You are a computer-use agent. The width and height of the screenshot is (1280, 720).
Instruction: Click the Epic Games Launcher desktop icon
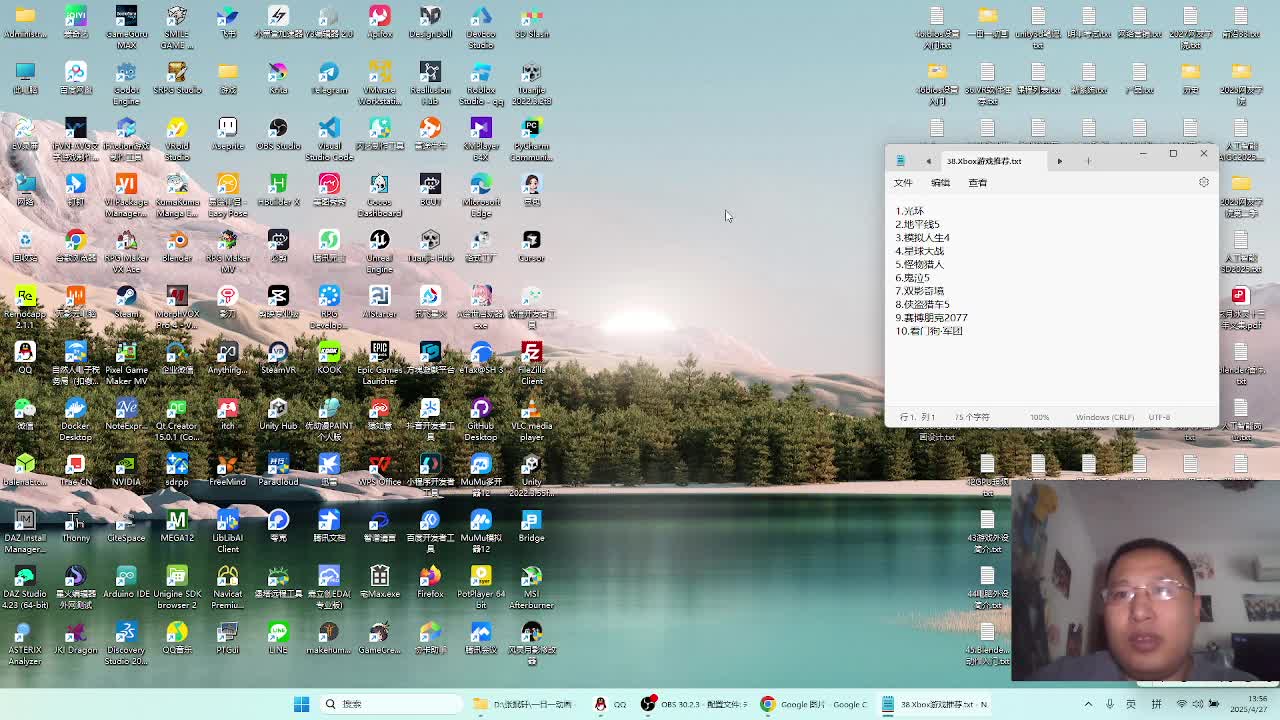(x=379, y=353)
